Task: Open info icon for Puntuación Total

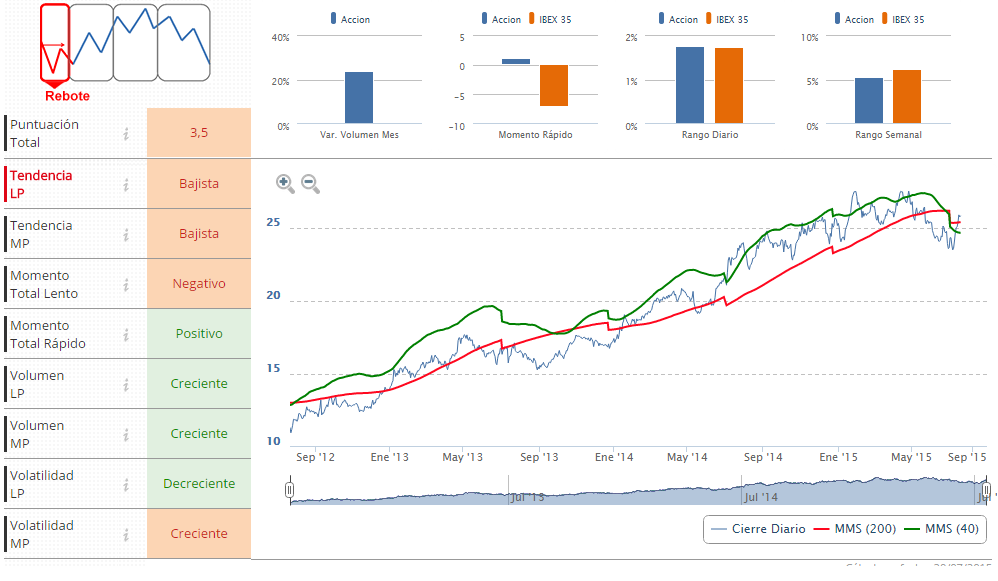Action: (126, 133)
